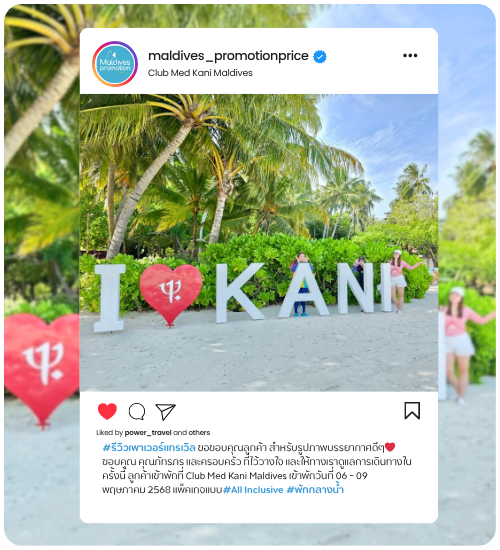Click the blurred red heart in the background
This screenshot has width=500, height=550.
click(x=42, y=369)
